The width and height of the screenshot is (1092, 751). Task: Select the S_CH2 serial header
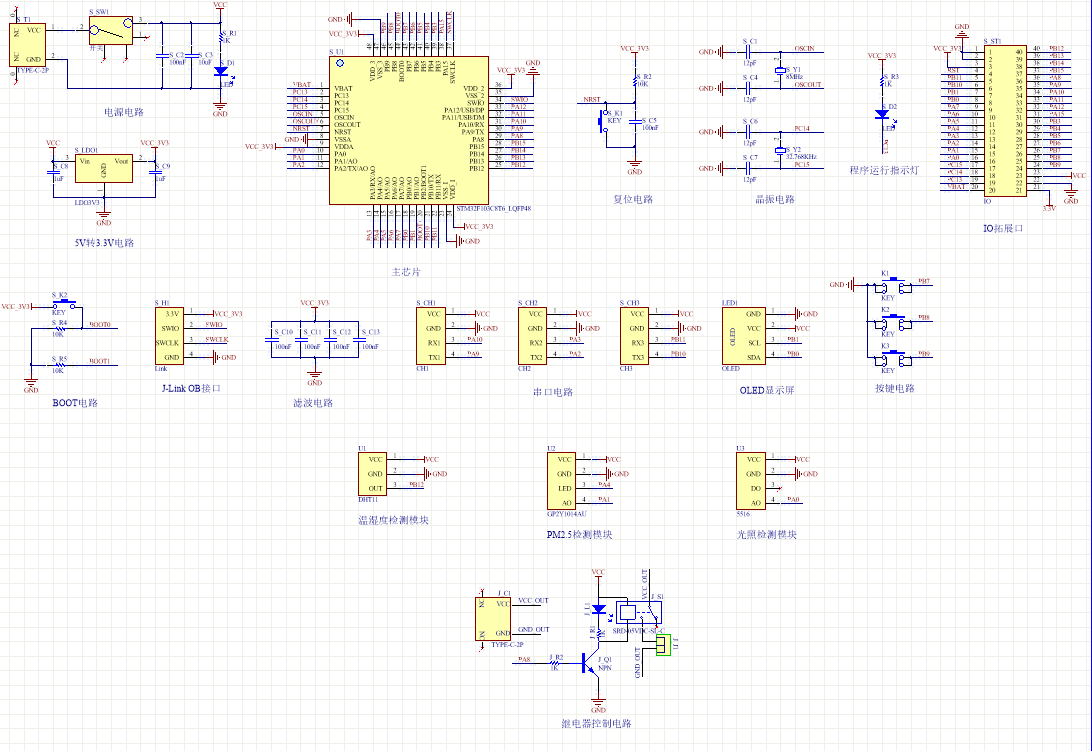click(x=532, y=336)
